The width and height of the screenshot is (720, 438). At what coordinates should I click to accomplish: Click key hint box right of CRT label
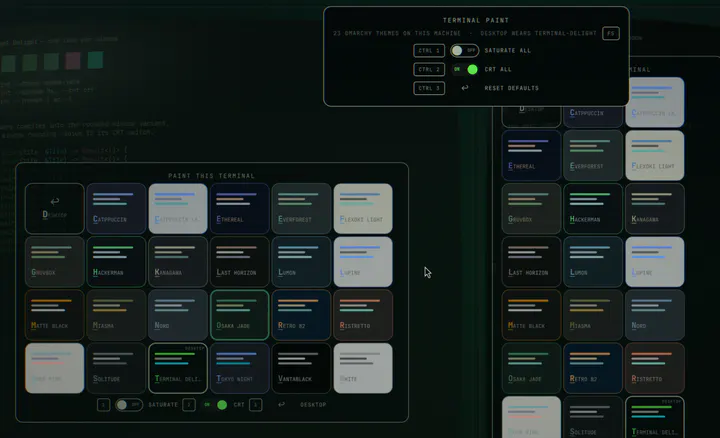[256, 404]
